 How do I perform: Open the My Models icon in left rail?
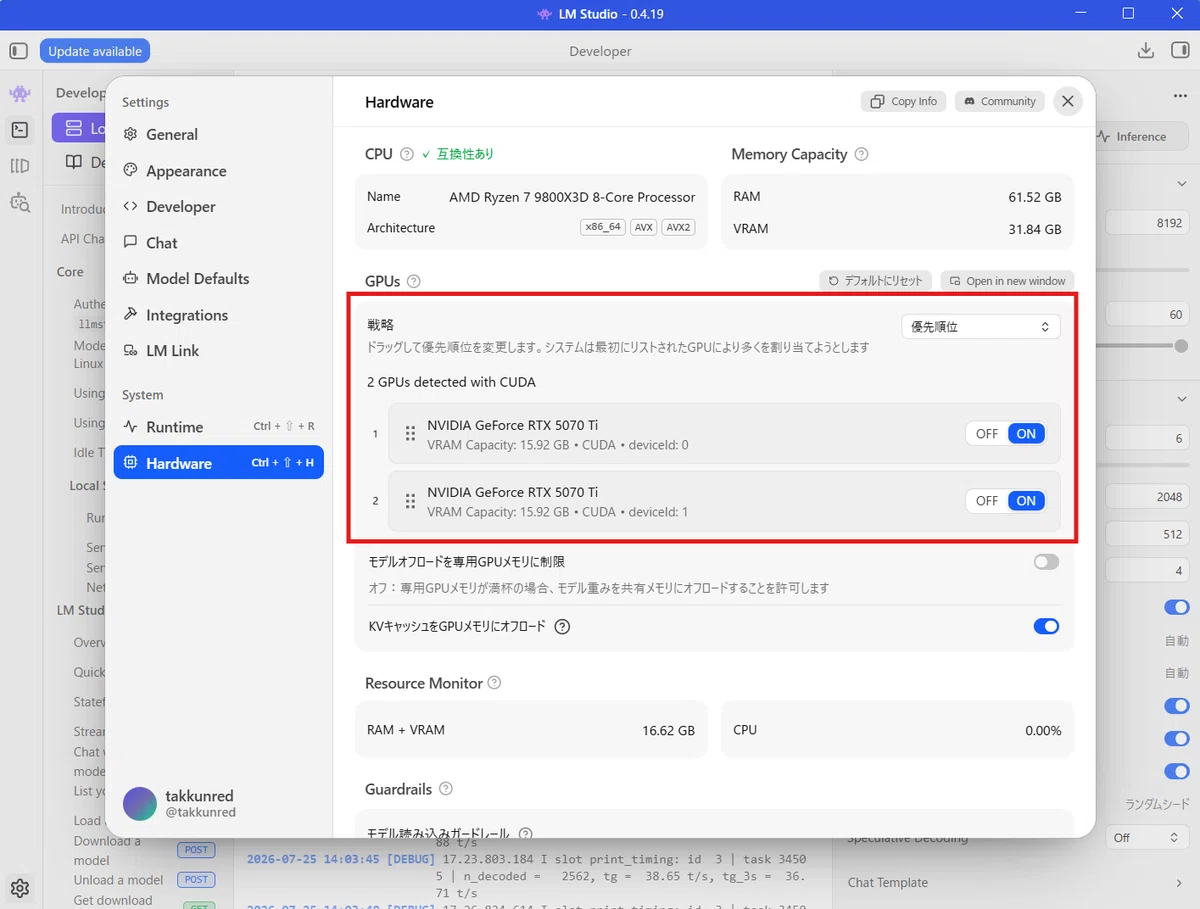[20, 166]
